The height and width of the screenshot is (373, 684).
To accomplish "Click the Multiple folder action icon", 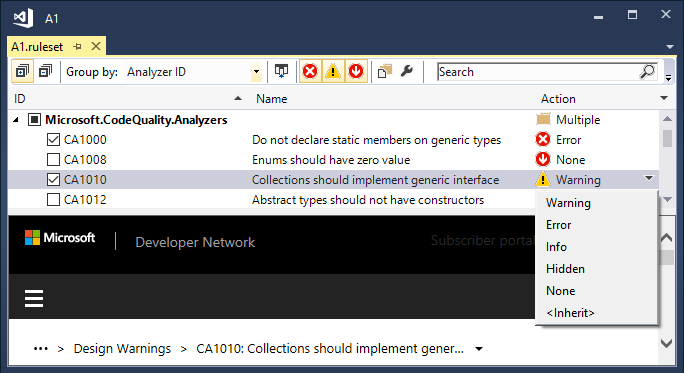I will [543, 119].
